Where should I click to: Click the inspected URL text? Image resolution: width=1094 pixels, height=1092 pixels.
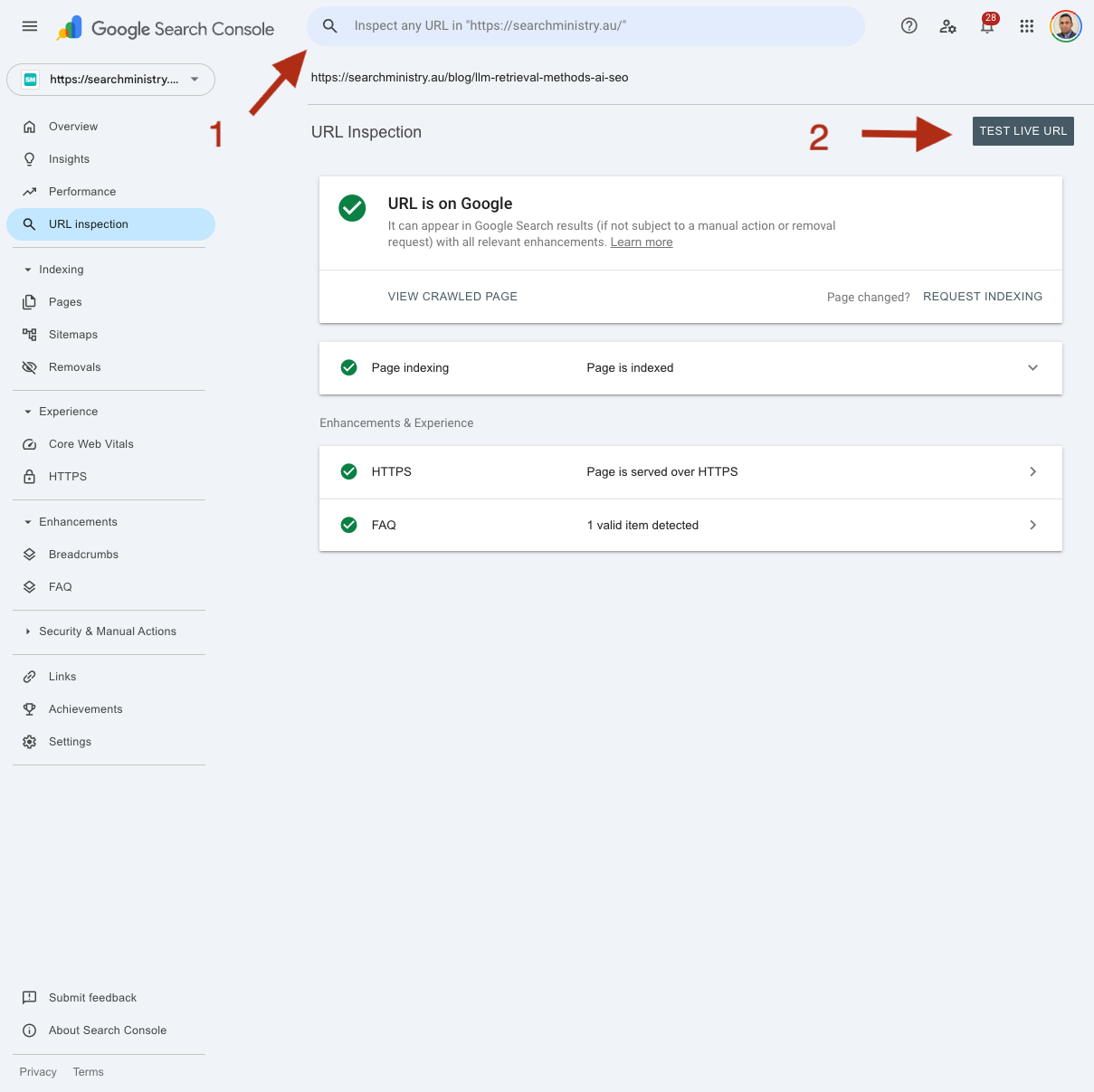pos(470,78)
